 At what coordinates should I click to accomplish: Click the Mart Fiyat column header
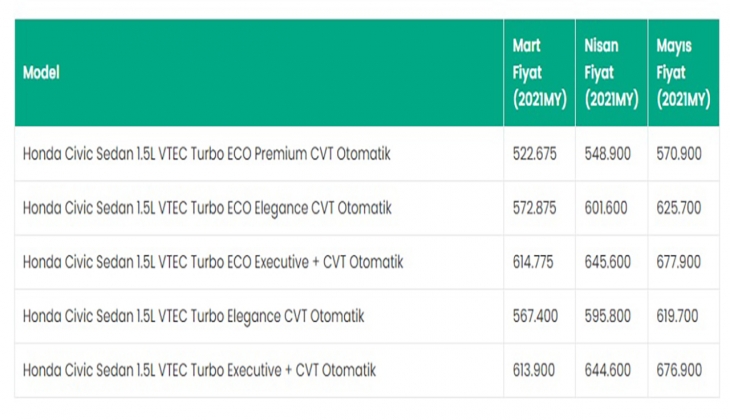[540, 73]
